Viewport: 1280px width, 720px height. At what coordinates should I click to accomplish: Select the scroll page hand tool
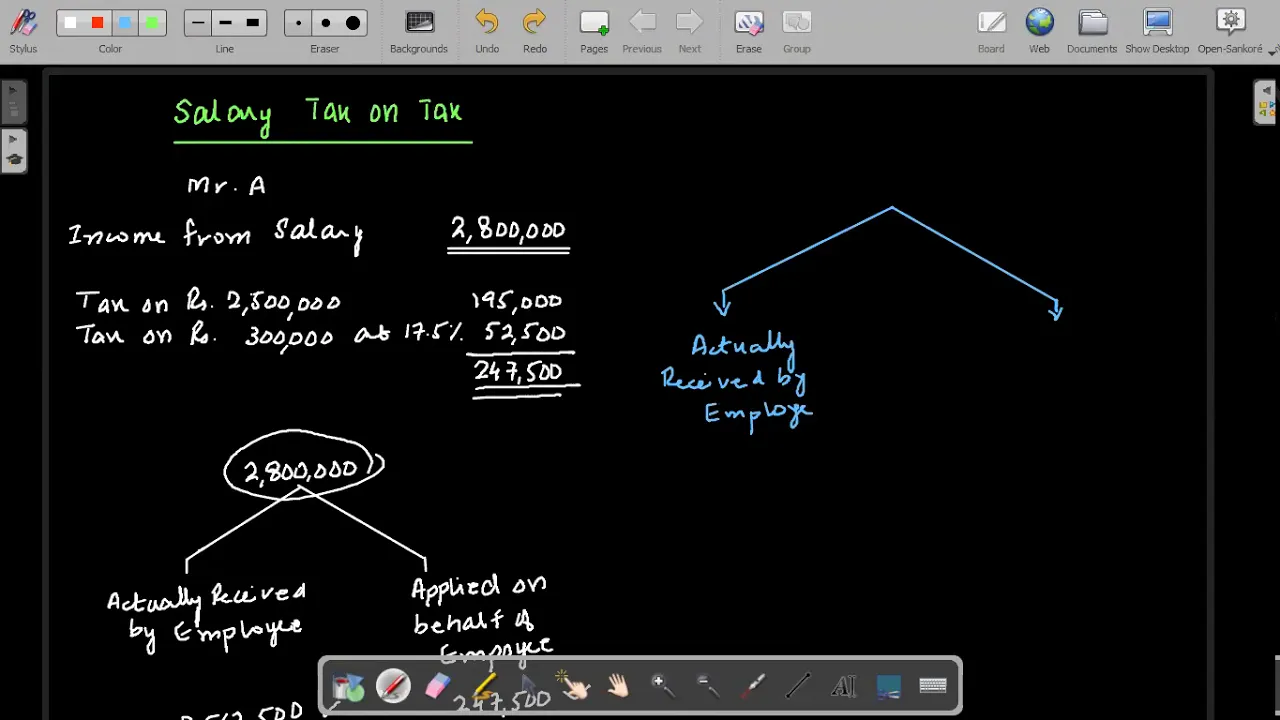618,686
